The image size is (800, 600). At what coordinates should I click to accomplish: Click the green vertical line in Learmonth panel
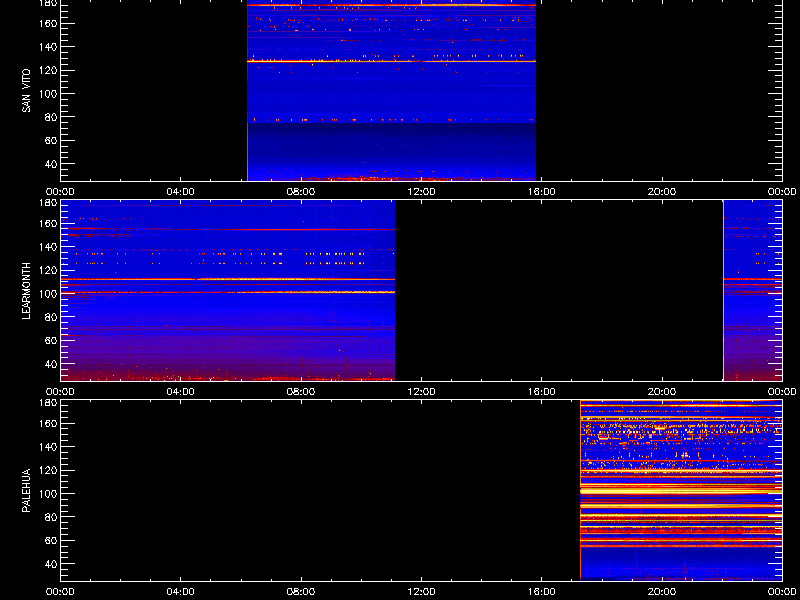point(723,290)
